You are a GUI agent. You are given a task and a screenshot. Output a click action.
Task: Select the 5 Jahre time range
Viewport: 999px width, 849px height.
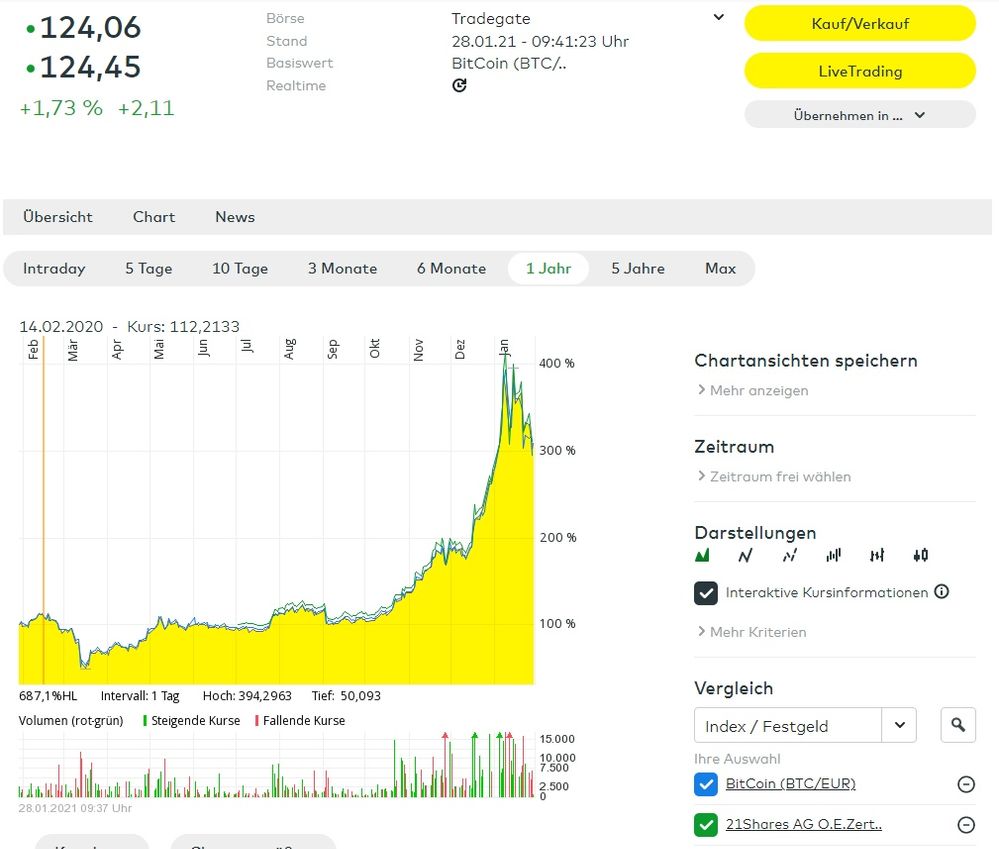(x=638, y=268)
